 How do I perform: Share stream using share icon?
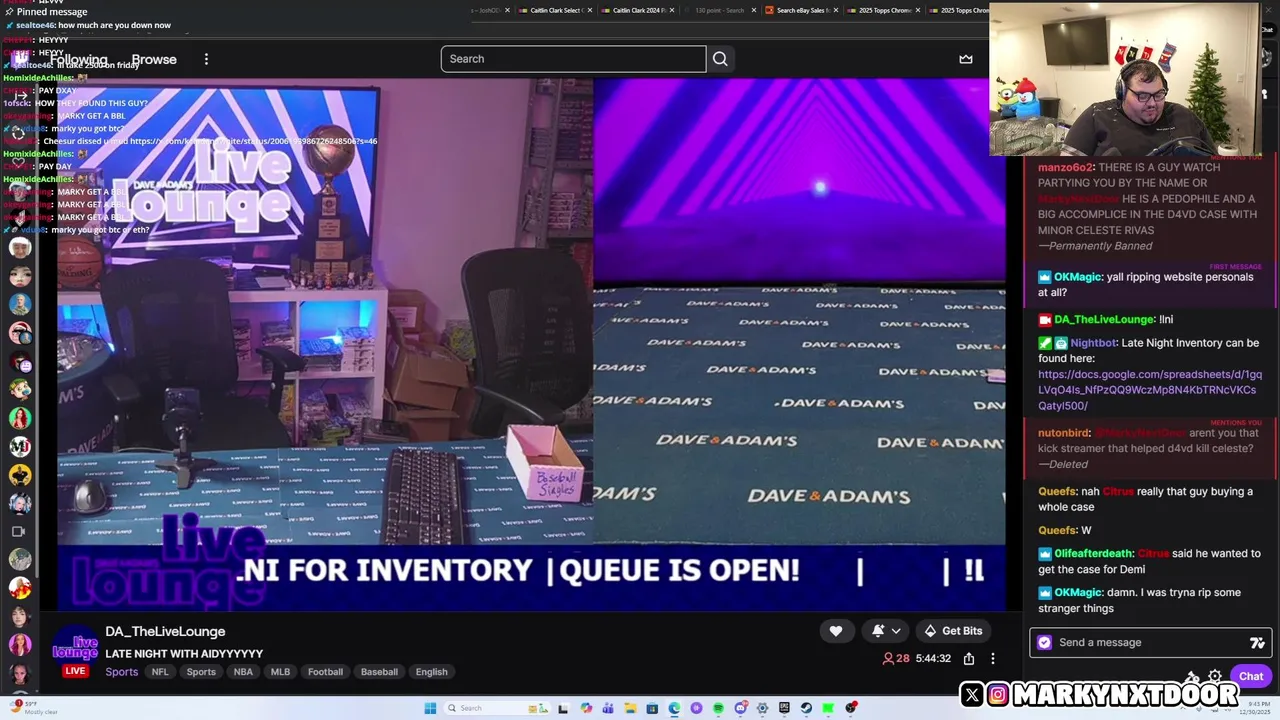pyautogui.click(x=969, y=658)
